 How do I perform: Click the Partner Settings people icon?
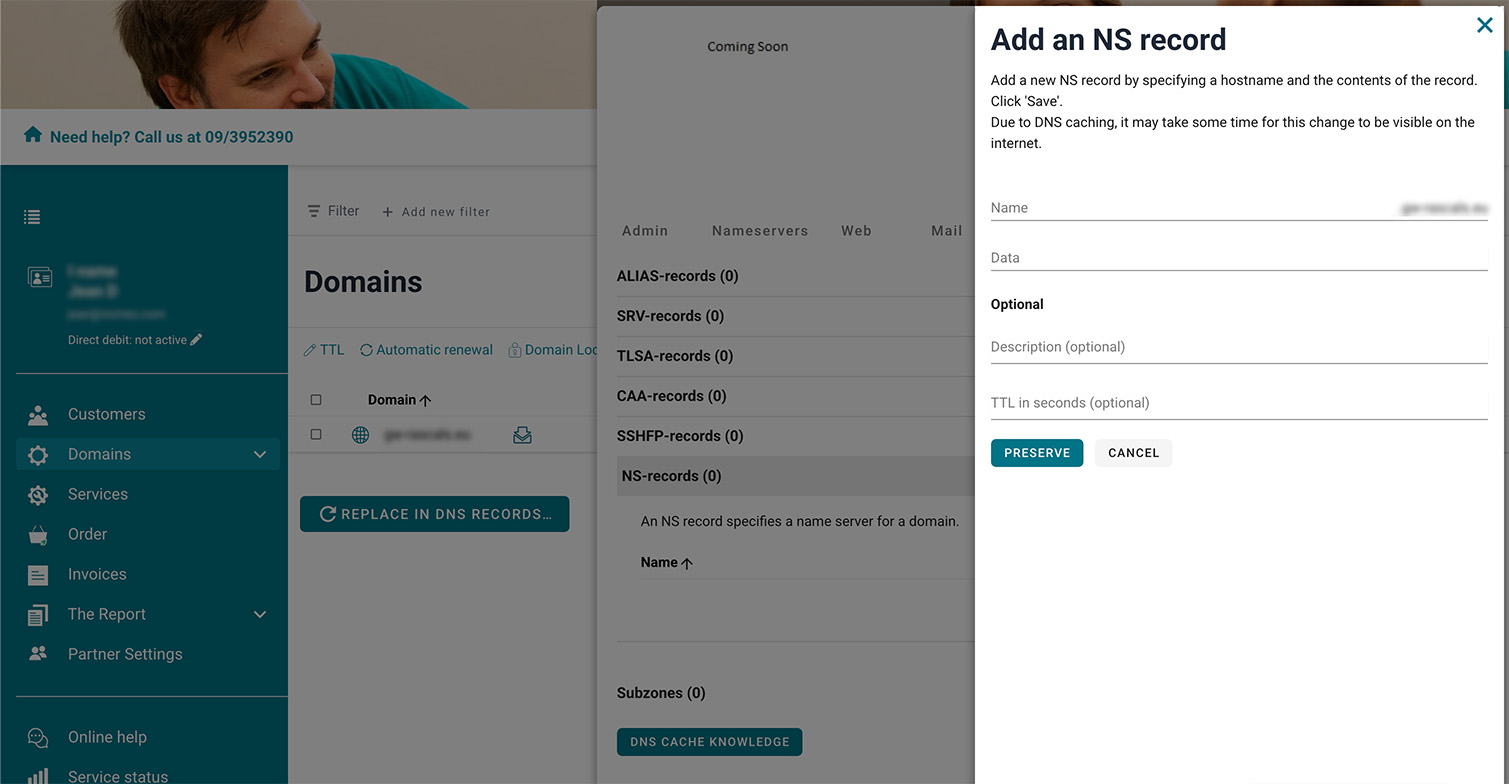(x=38, y=654)
